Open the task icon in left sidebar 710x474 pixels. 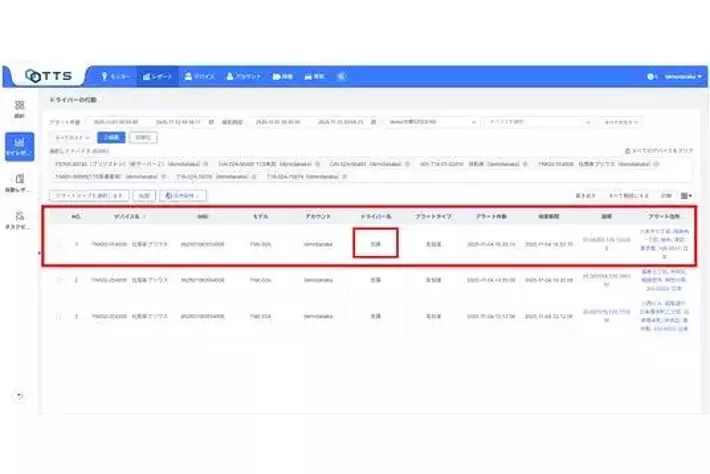pos(19,220)
